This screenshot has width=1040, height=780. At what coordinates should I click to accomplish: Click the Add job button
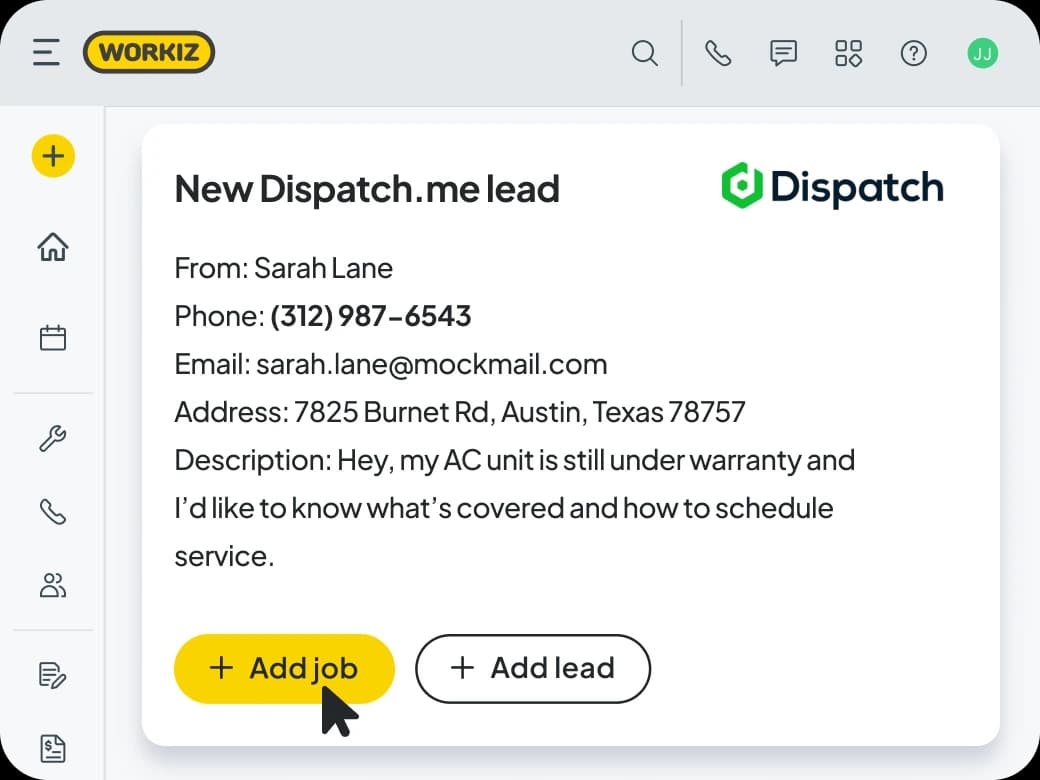click(x=284, y=668)
